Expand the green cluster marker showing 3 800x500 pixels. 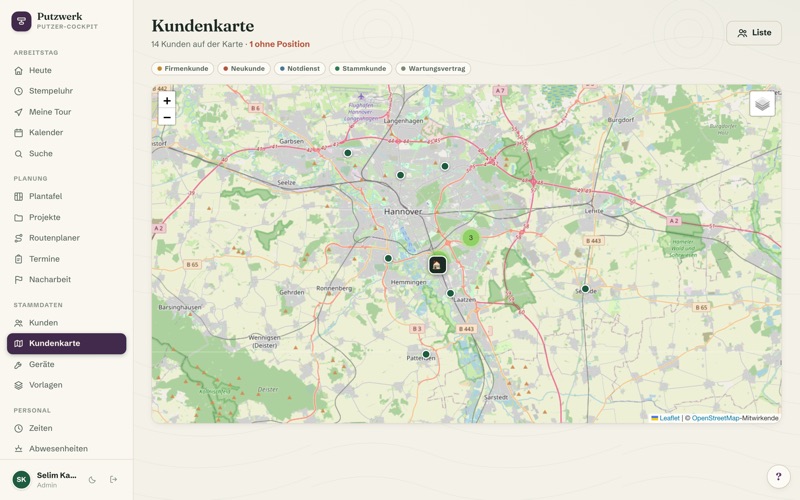(471, 237)
